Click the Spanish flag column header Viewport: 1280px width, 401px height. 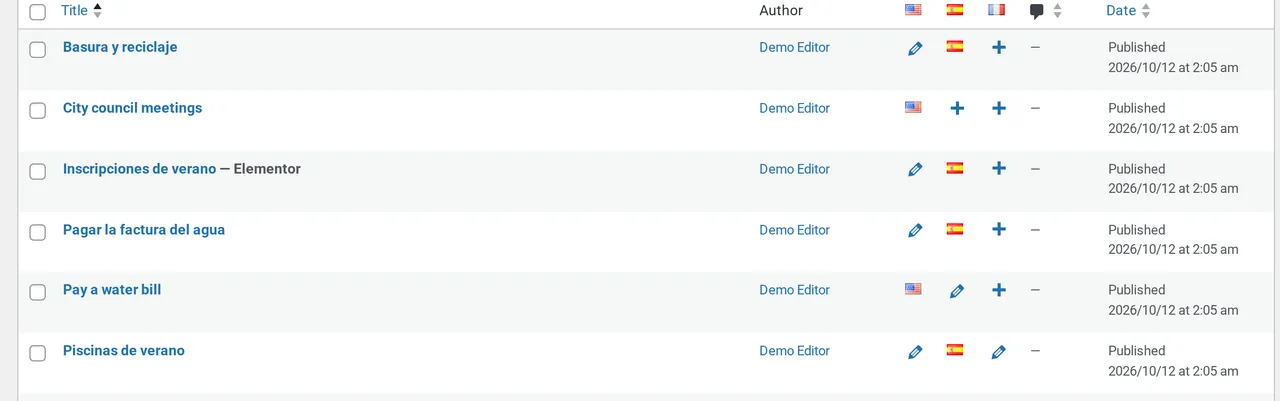955,10
